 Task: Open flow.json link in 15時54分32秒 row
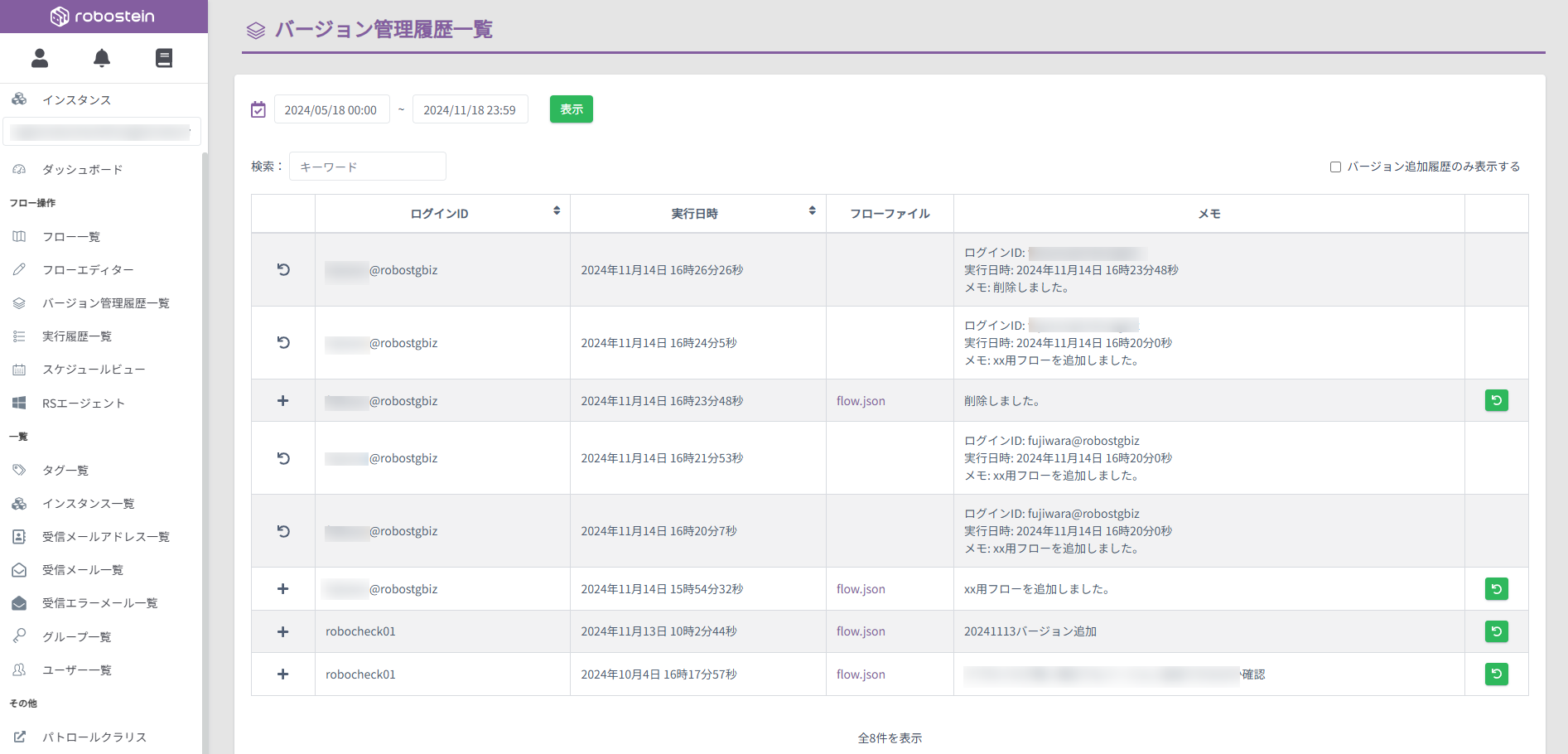pyautogui.click(x=861, y=589)
